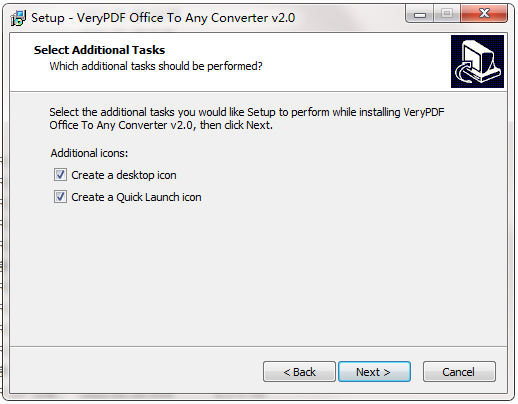The height and width of the screenshot is (404, 518).
Task: Click the Setup window title bar text
Action: 163,18
